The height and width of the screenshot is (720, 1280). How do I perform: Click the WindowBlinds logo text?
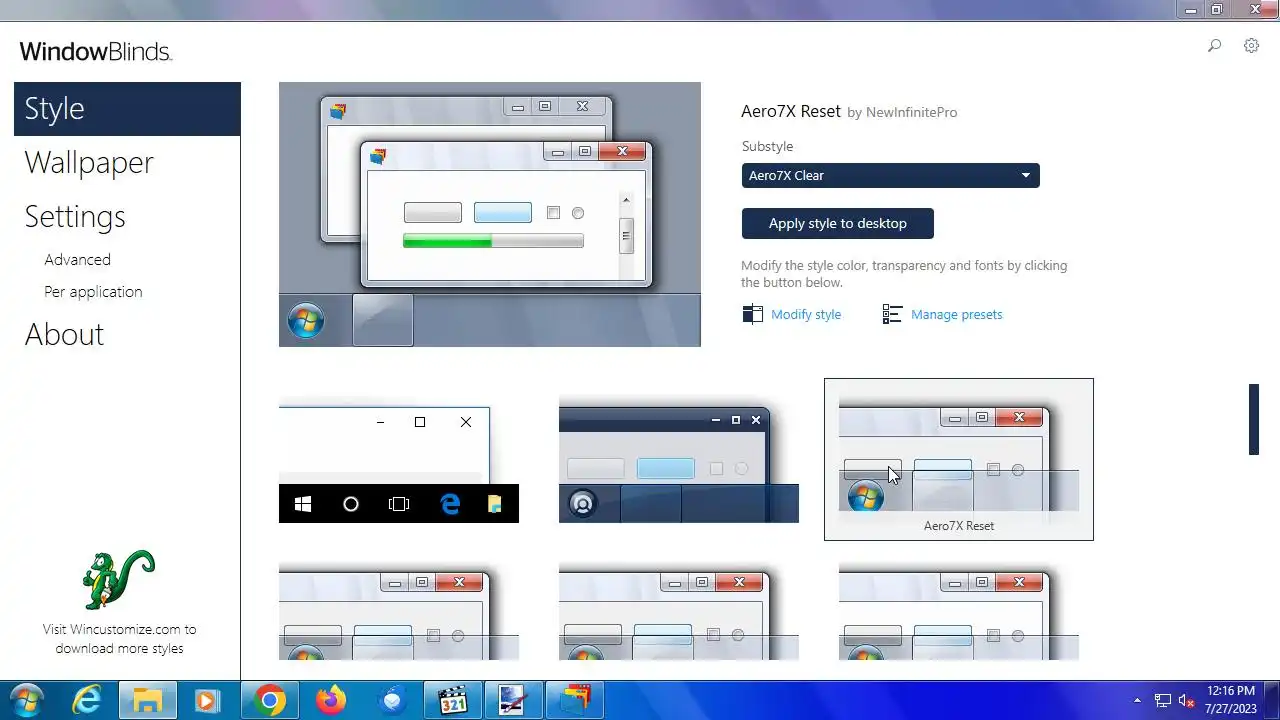click(x=96, y=52)
